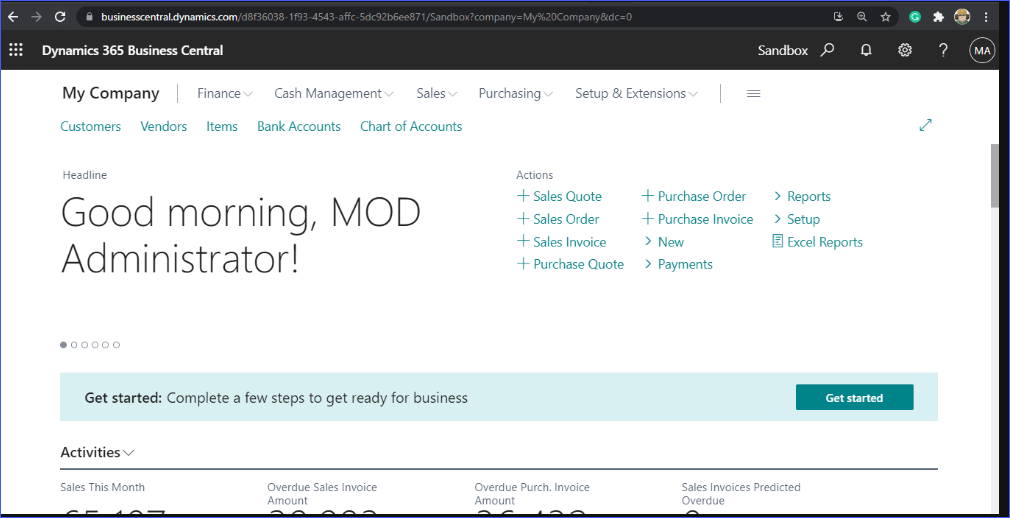Open the Chrome three-dot menu
This screenshot has width=1010, height=518.
(986, 17)
